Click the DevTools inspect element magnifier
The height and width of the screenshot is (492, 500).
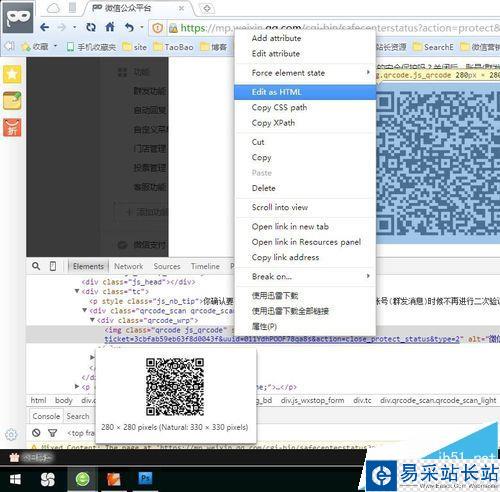pos(36,266)
